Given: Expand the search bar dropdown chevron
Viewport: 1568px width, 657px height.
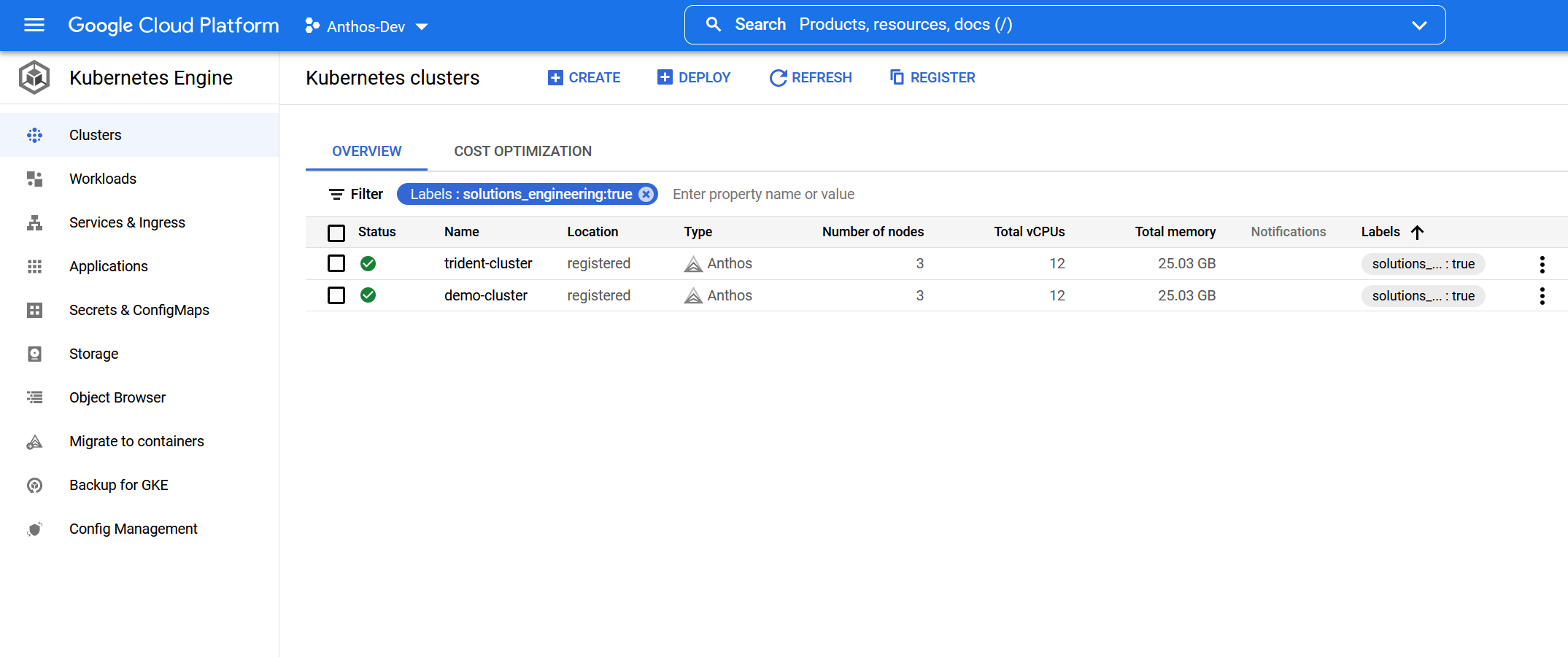Looking at the screenshot, I should coord(1418,25).
